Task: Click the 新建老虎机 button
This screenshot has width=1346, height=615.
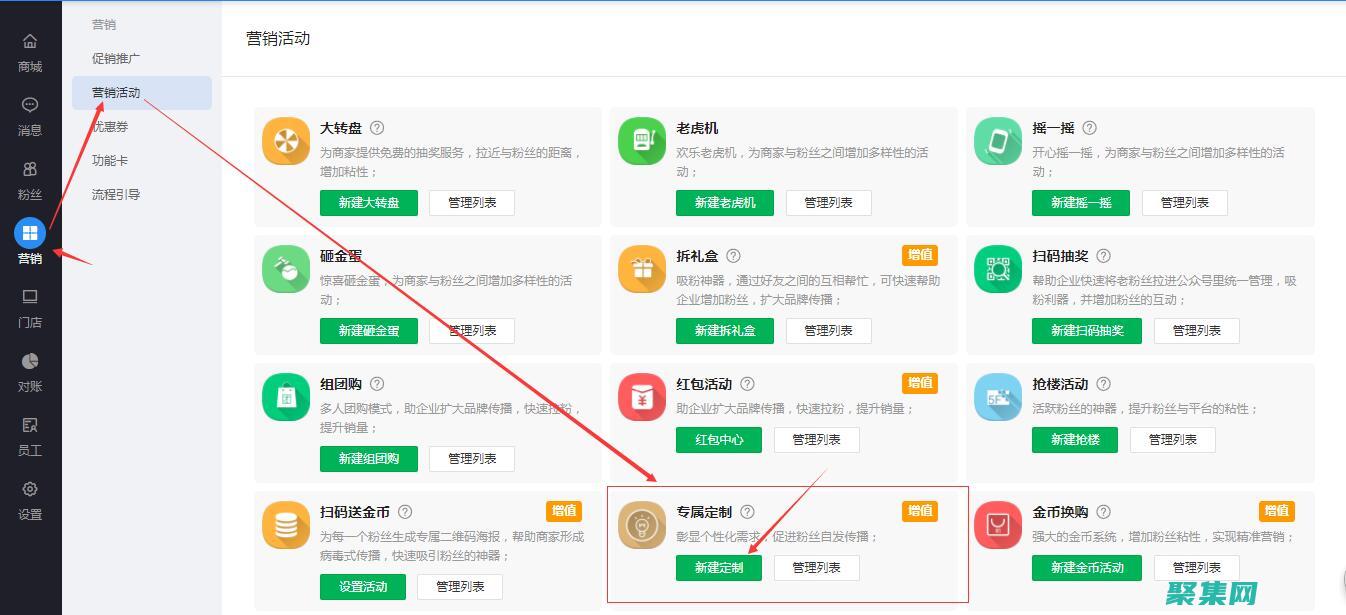Action: tap(724, 202)
